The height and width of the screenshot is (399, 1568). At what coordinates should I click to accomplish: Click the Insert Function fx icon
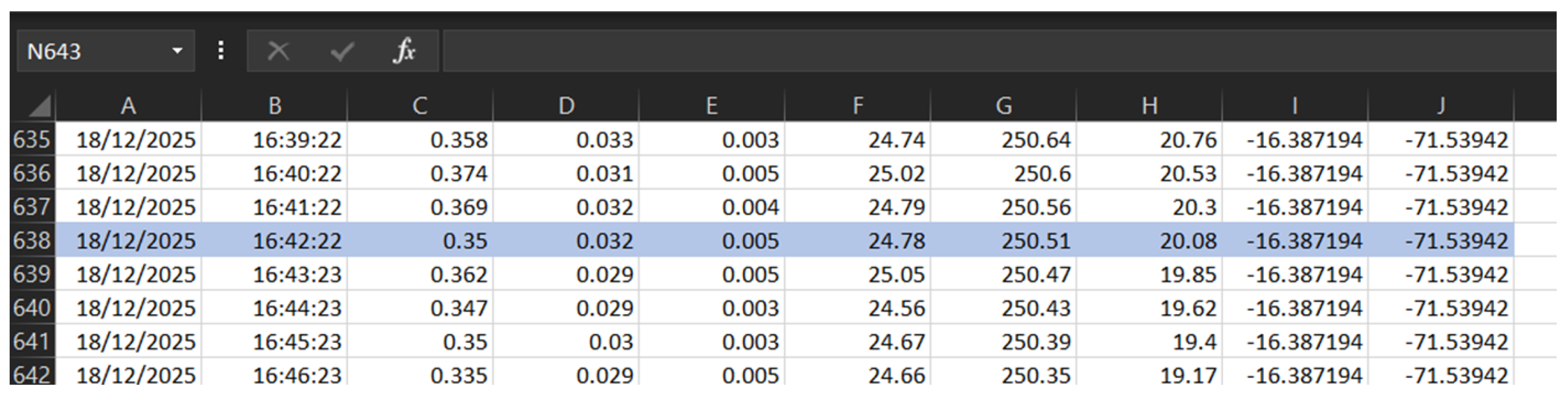404,51
